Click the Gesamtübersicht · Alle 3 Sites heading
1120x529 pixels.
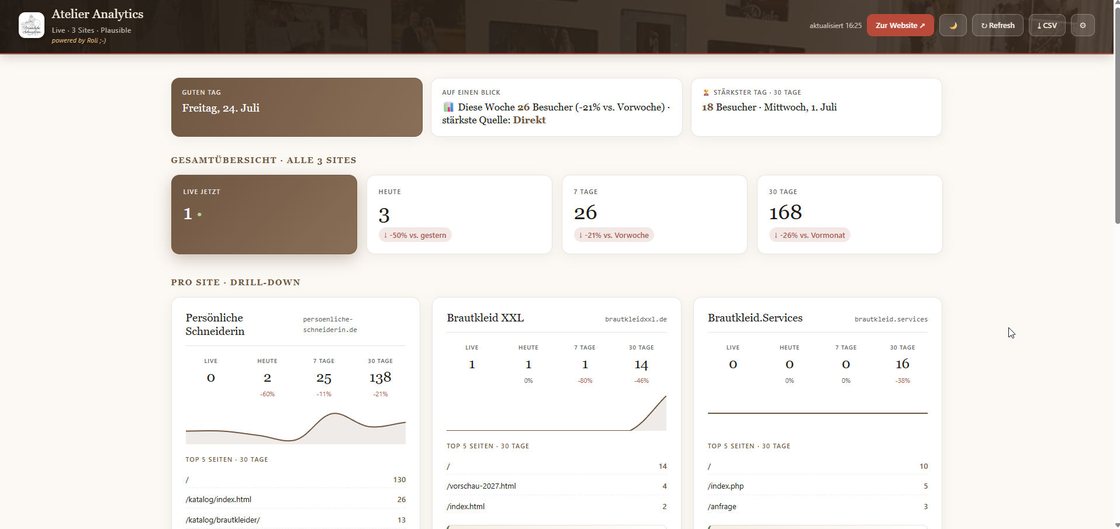(264, 160)
